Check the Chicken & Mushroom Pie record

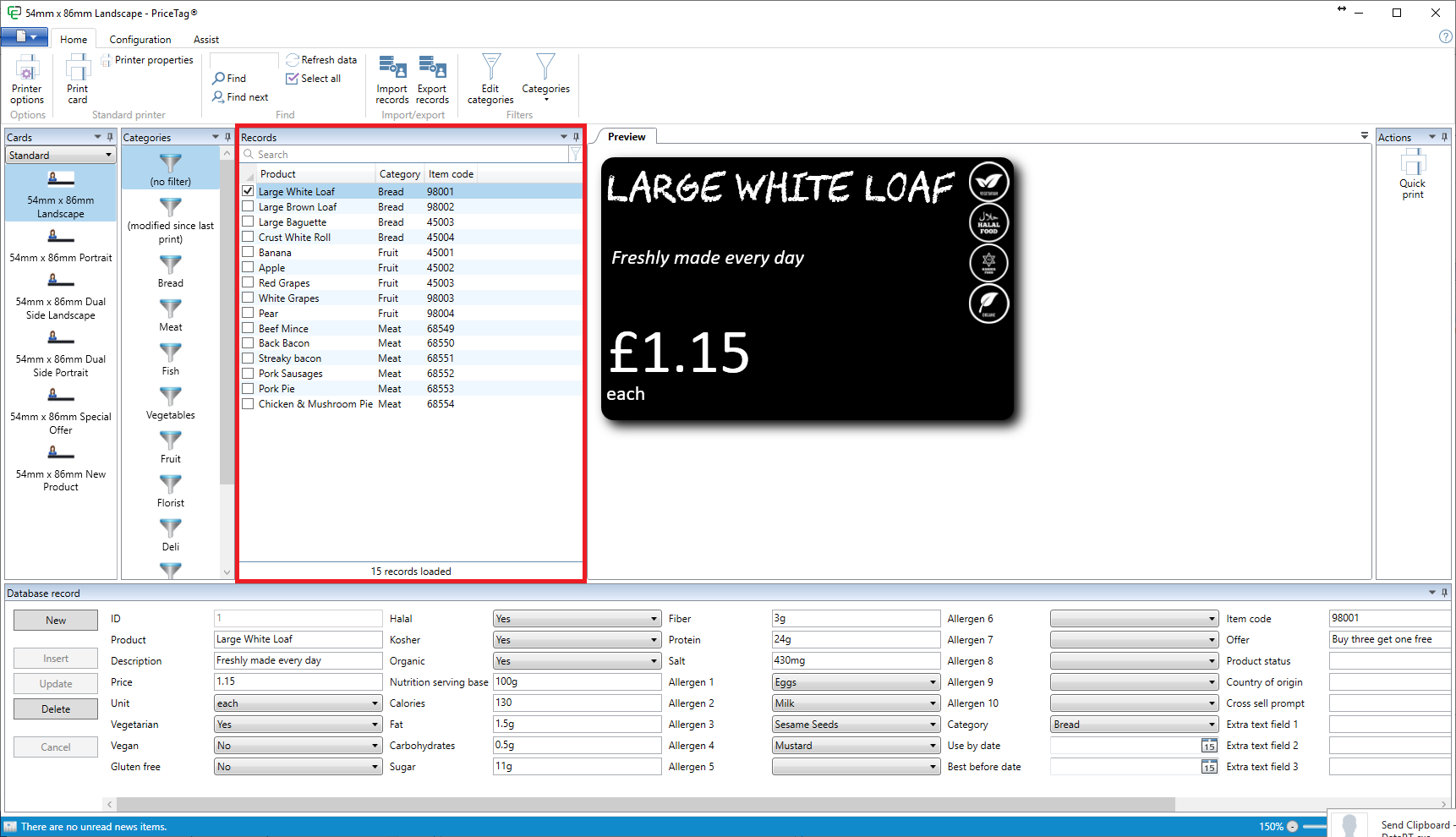pyautogui.click(x=248, y=403)
